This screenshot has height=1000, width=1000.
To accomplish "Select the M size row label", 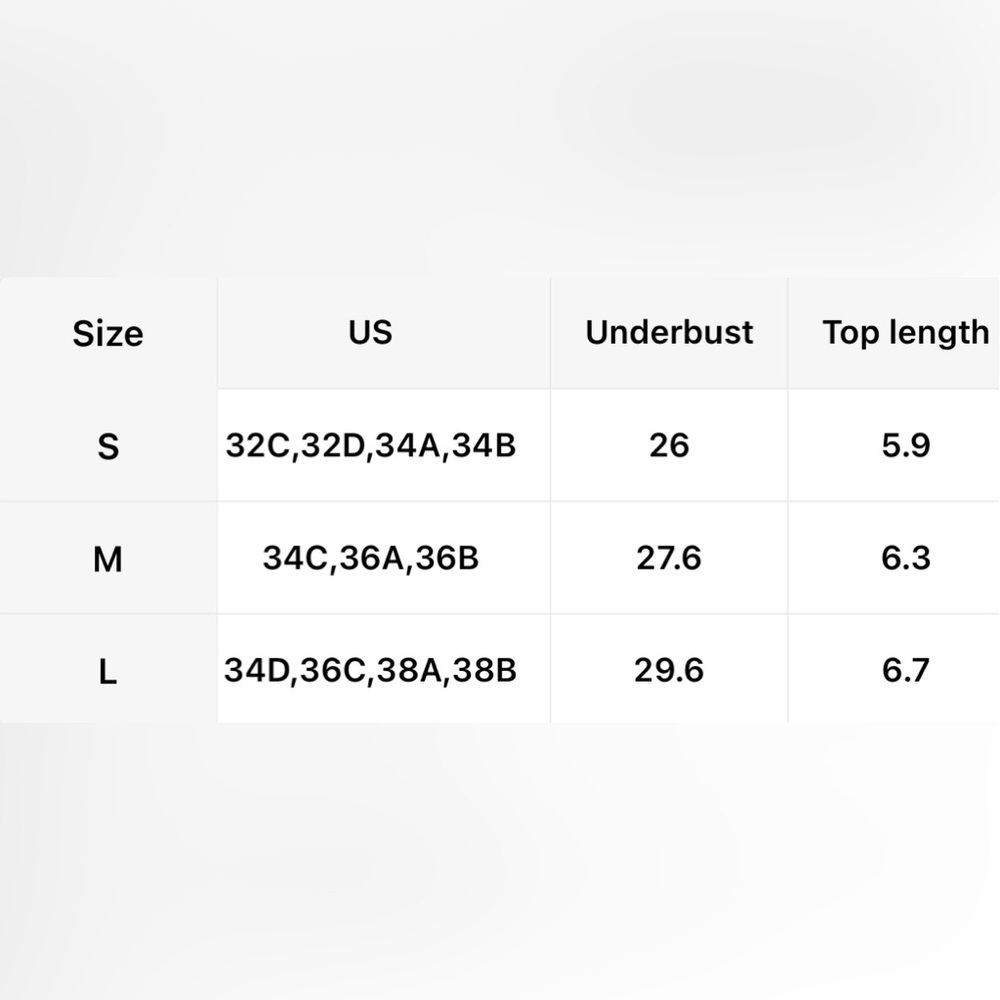I will (108, 559).
